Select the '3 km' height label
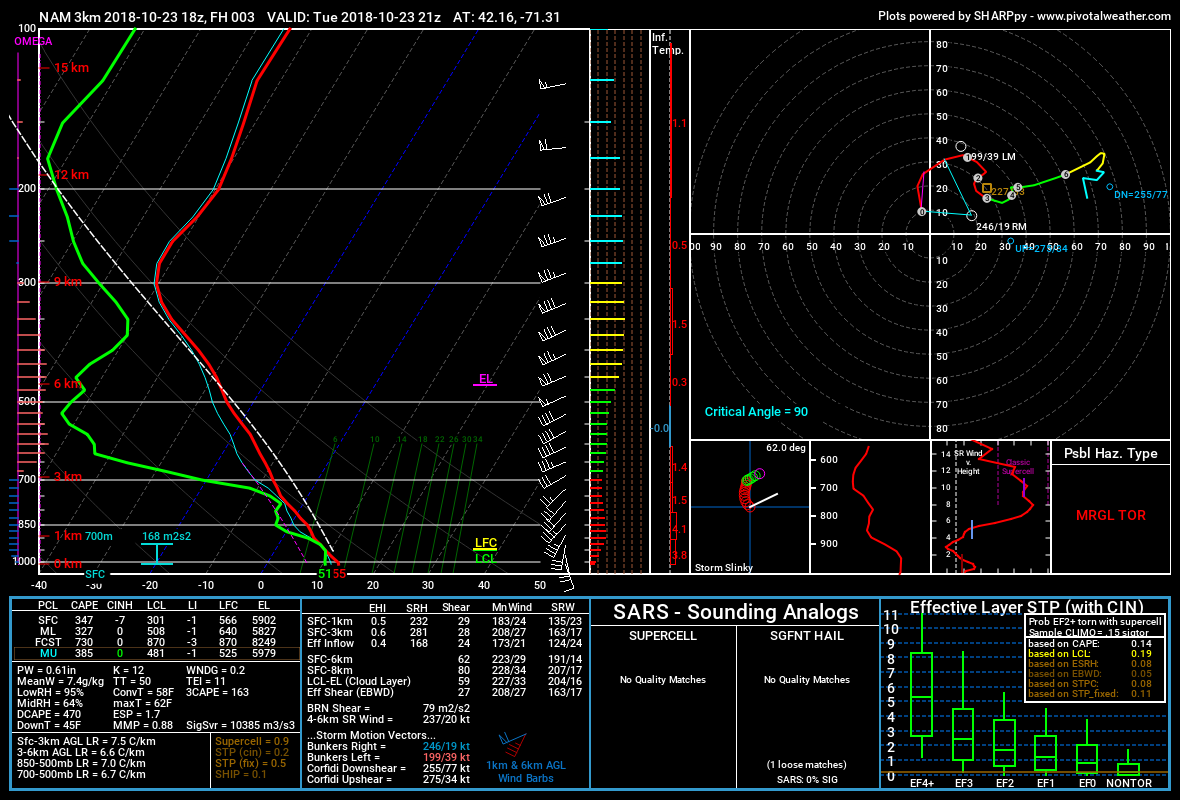 pos(67,476)
